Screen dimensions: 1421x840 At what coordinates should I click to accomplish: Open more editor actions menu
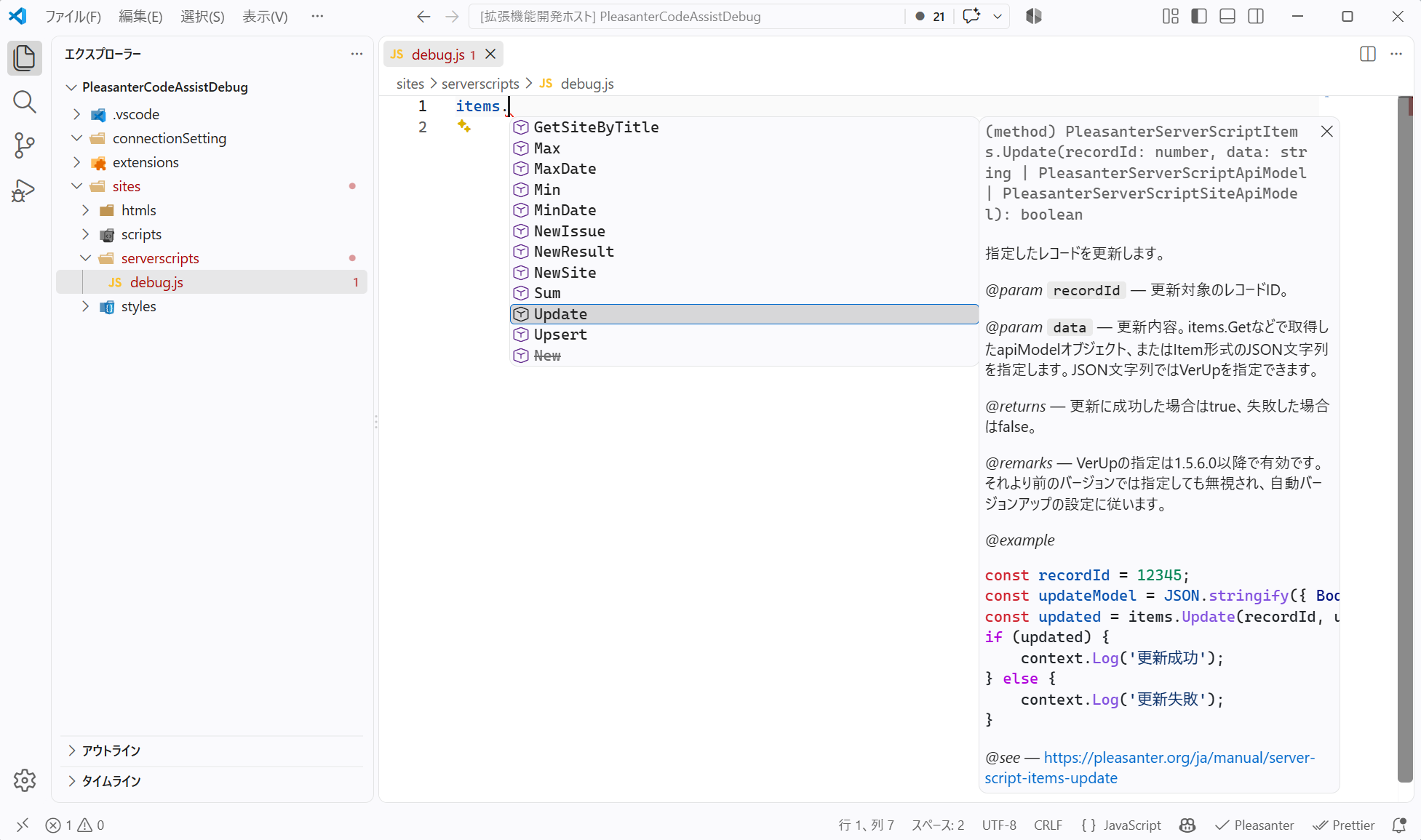point(1396,54)
